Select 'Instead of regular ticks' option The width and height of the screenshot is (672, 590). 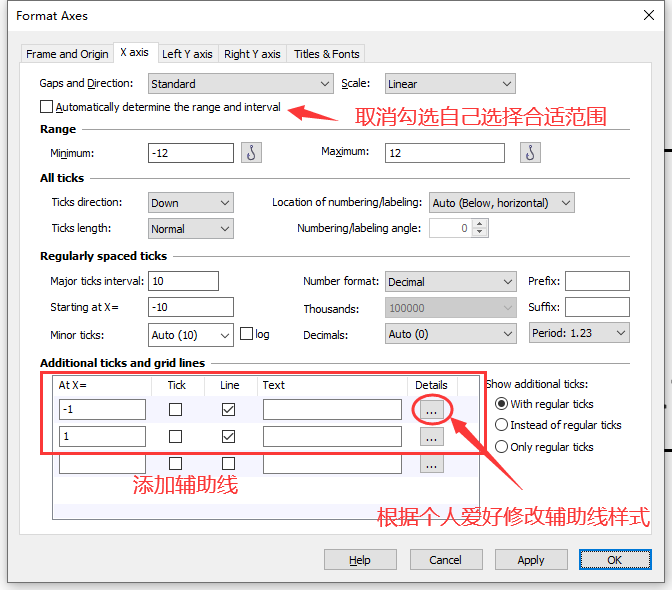pos(502,425)
